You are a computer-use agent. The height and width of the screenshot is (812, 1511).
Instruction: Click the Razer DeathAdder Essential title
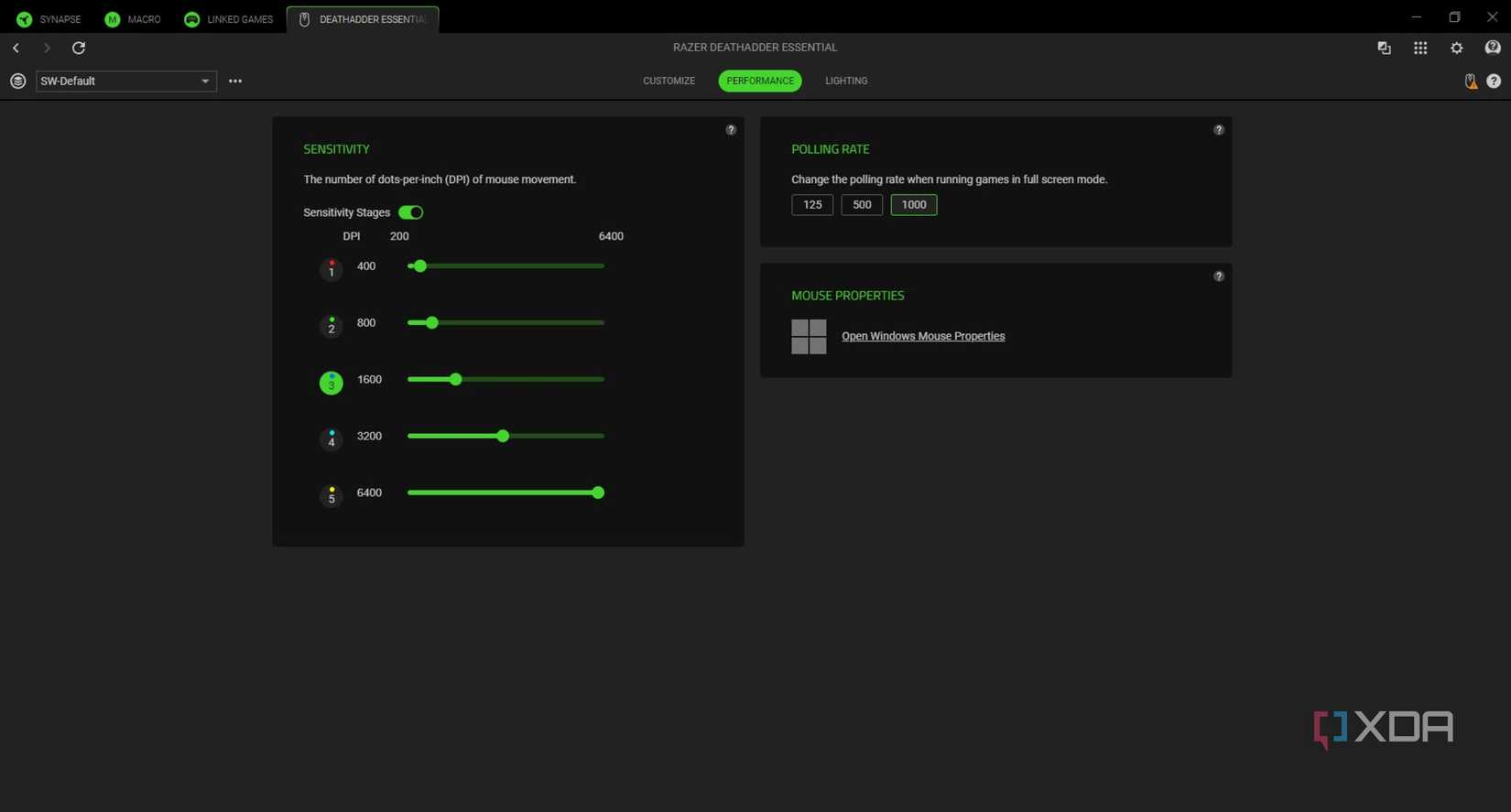pyautogui.click(x=755, y=48)
